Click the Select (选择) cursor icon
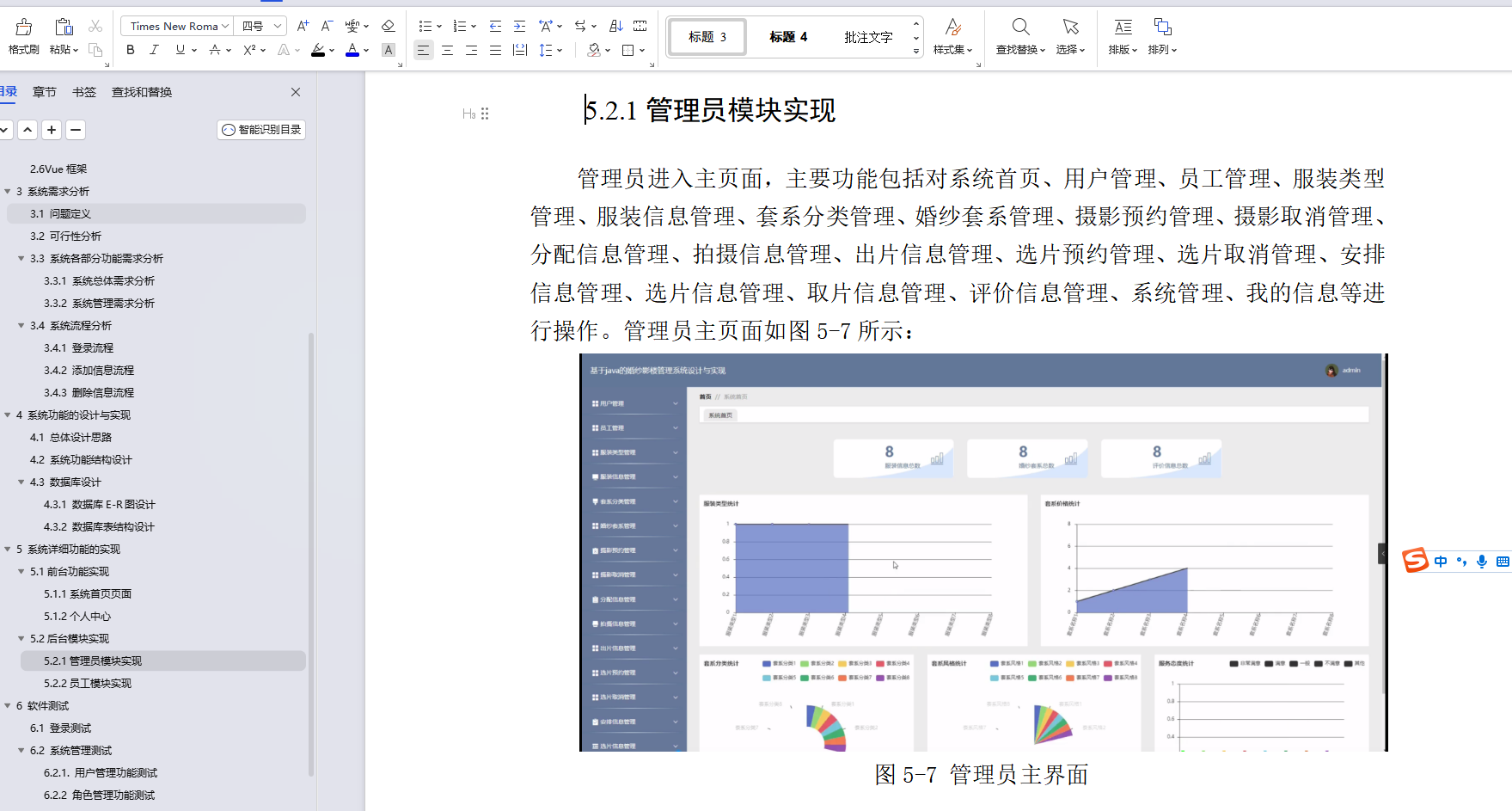The width and height of the screenshot is (1512, 811). coord(1070,27)
